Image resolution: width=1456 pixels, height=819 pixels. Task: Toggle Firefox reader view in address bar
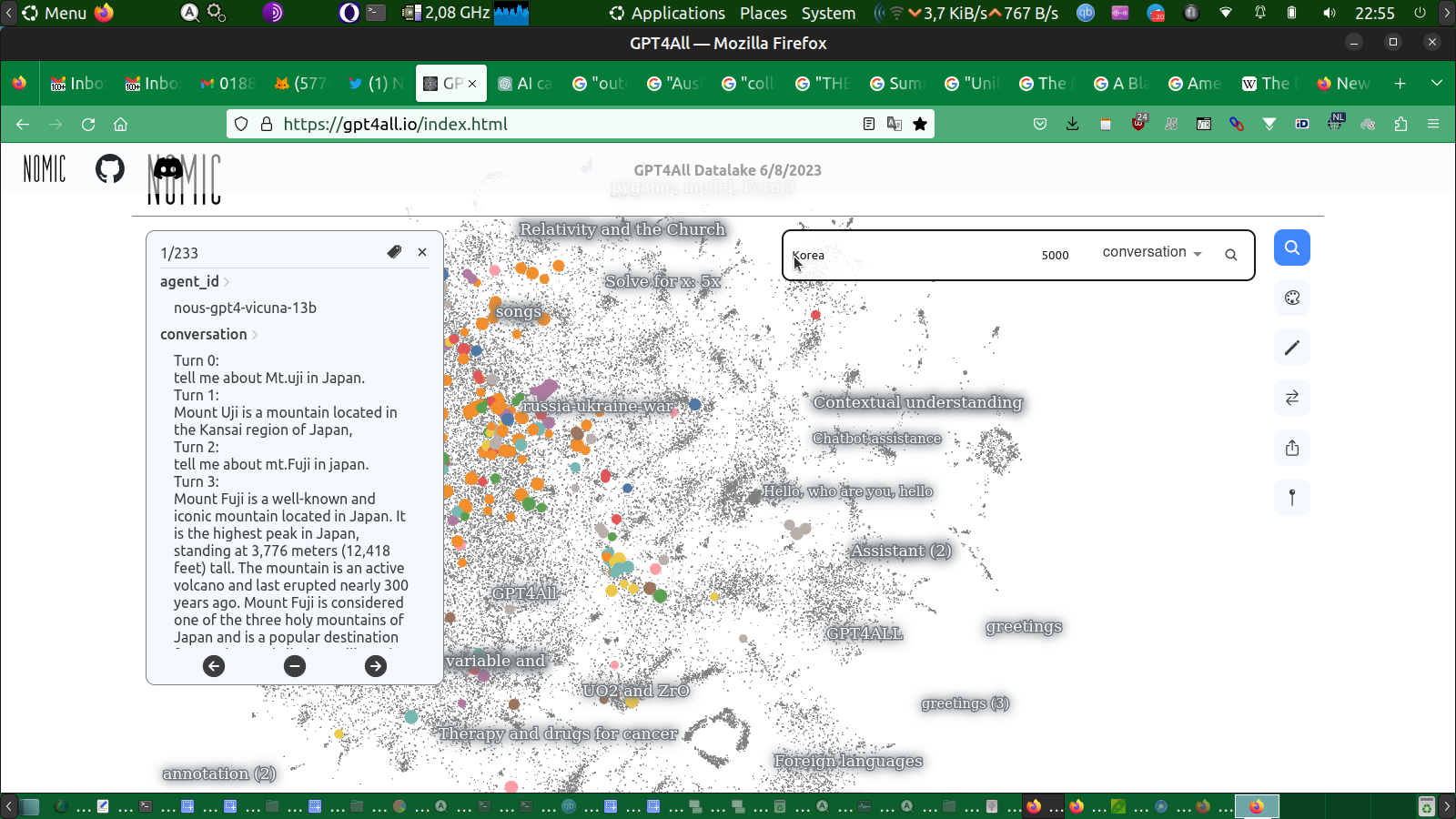pyautogui.click(x=869, y=124)
